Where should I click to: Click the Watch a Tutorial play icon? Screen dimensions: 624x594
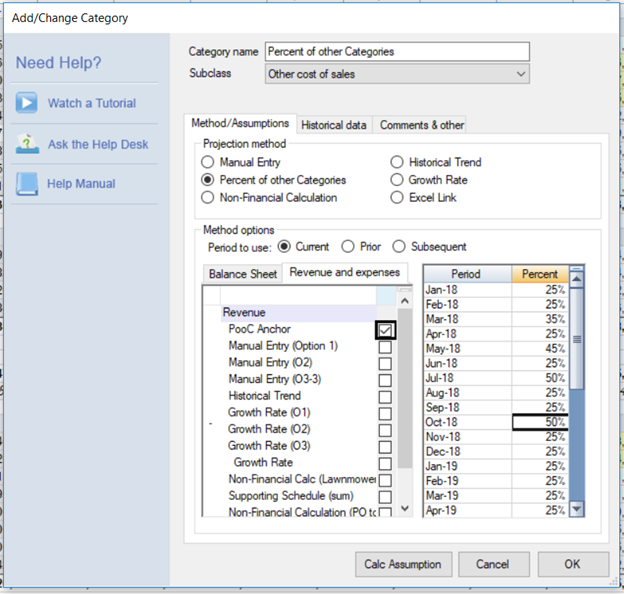tap(27, 103)
